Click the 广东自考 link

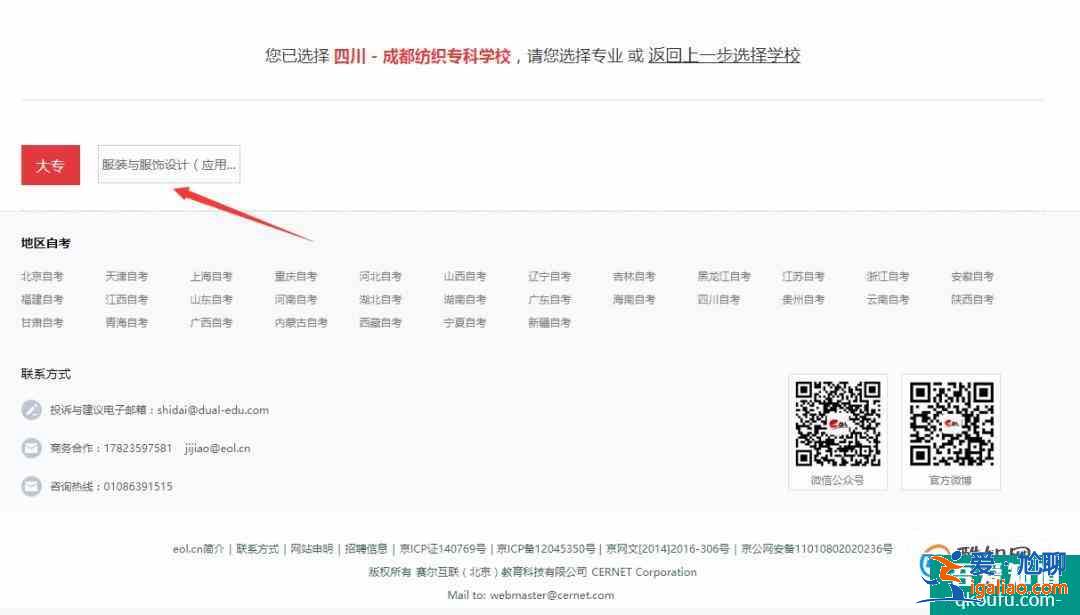[x=549, y=299]
